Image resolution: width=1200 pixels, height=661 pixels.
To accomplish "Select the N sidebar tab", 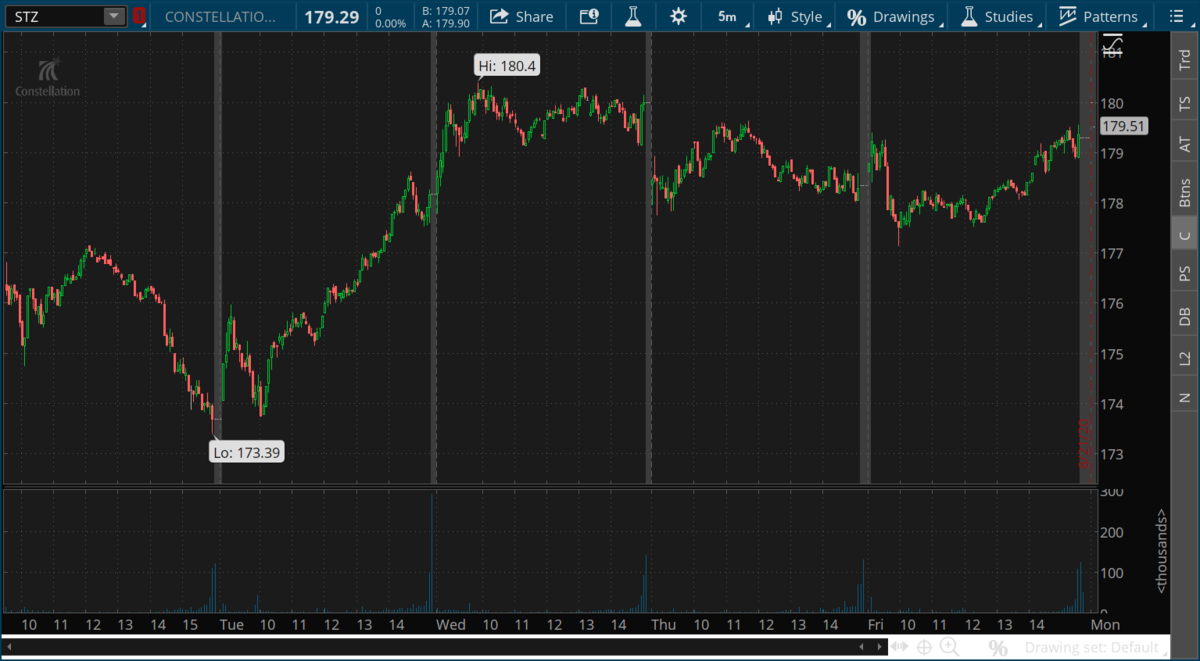I will 1185,397.
